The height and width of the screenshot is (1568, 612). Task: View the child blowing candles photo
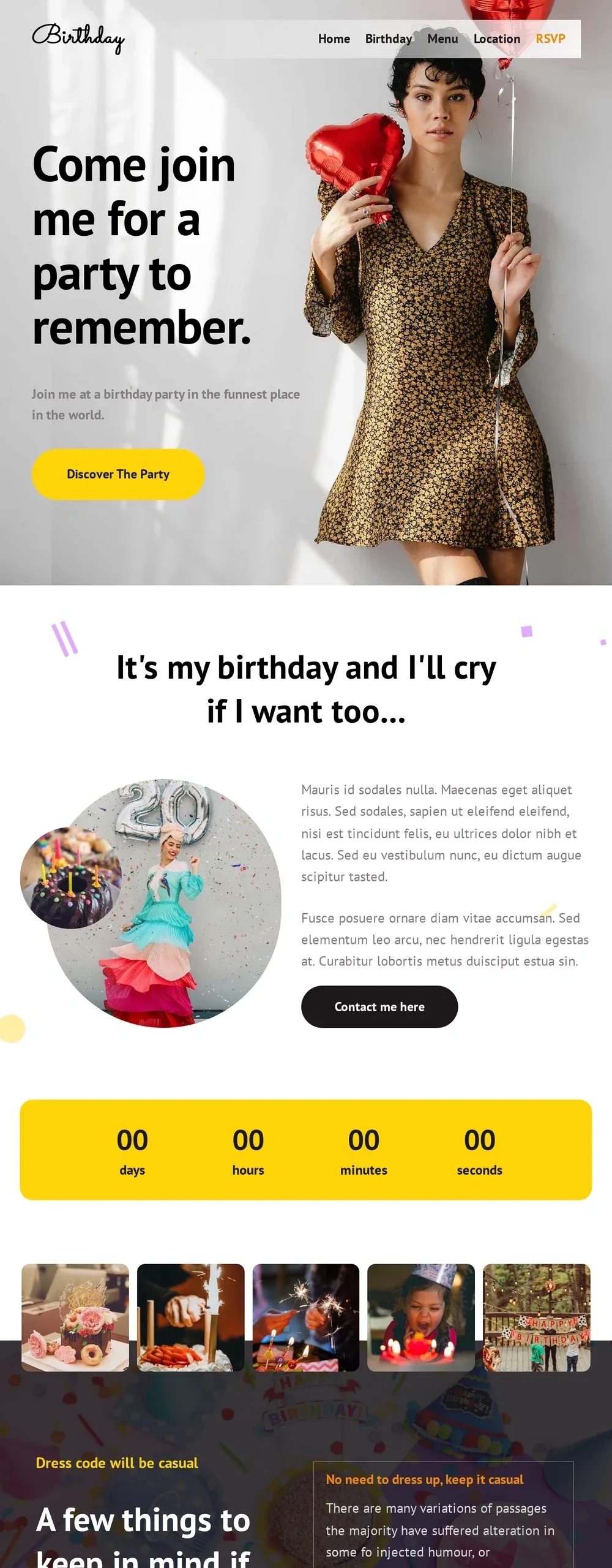click(x=421, y=1317)
